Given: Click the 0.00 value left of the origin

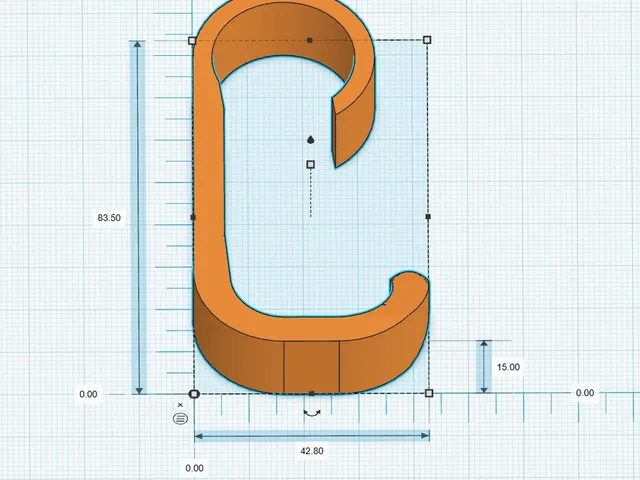Looking at the screenshot, I should click(x=88, y=394).
